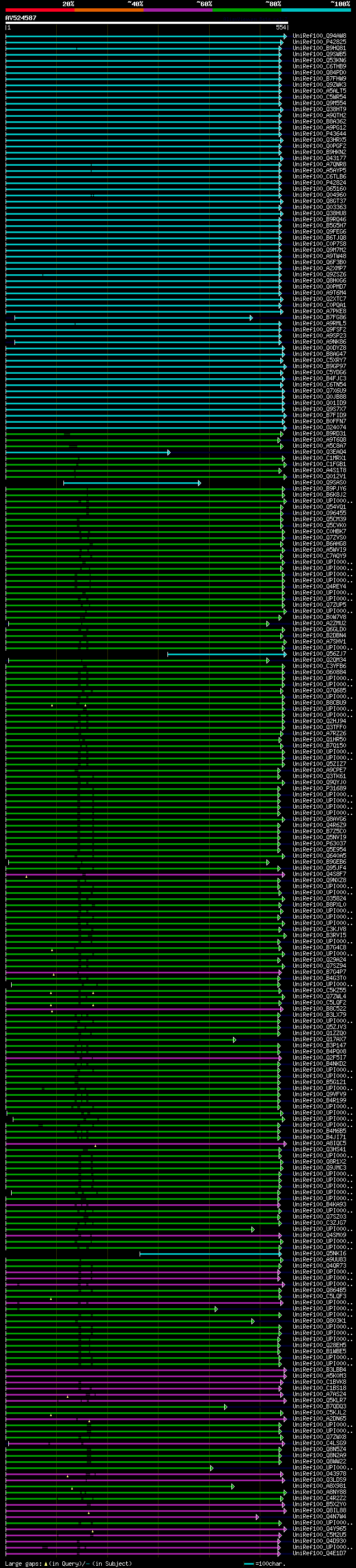Select label UniRef100_Q38HT9
The height and width of the screenshot is (1568, 356).
coord(319,109)
